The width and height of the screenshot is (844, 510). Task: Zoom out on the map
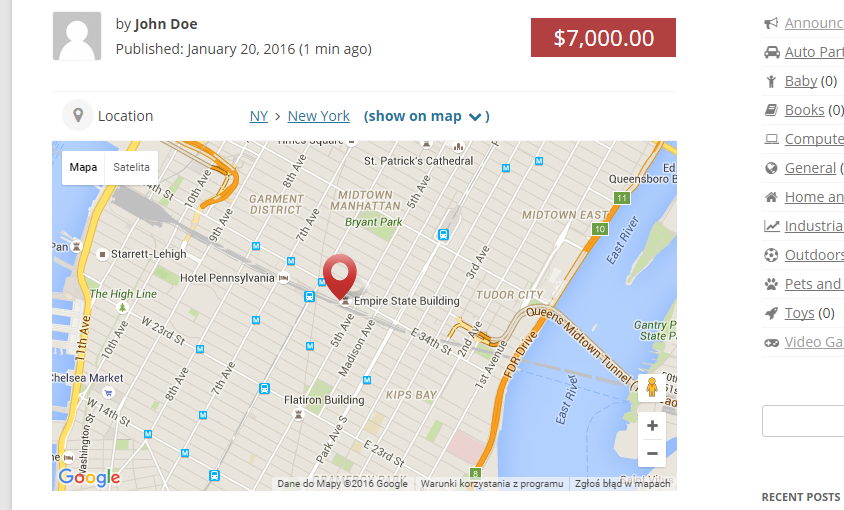(652, 453)
